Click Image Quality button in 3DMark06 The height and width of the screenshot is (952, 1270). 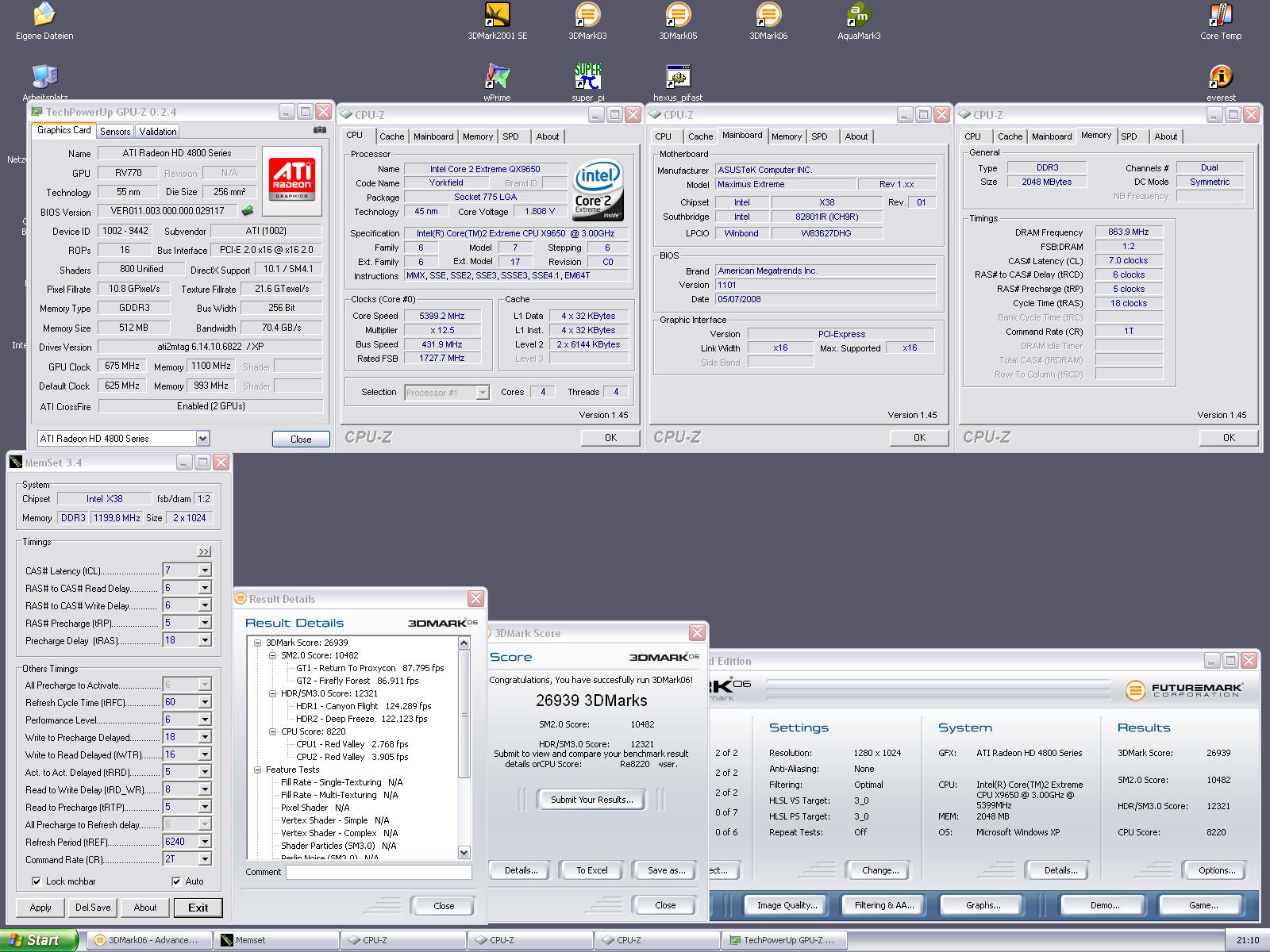[x=787, y=905]
